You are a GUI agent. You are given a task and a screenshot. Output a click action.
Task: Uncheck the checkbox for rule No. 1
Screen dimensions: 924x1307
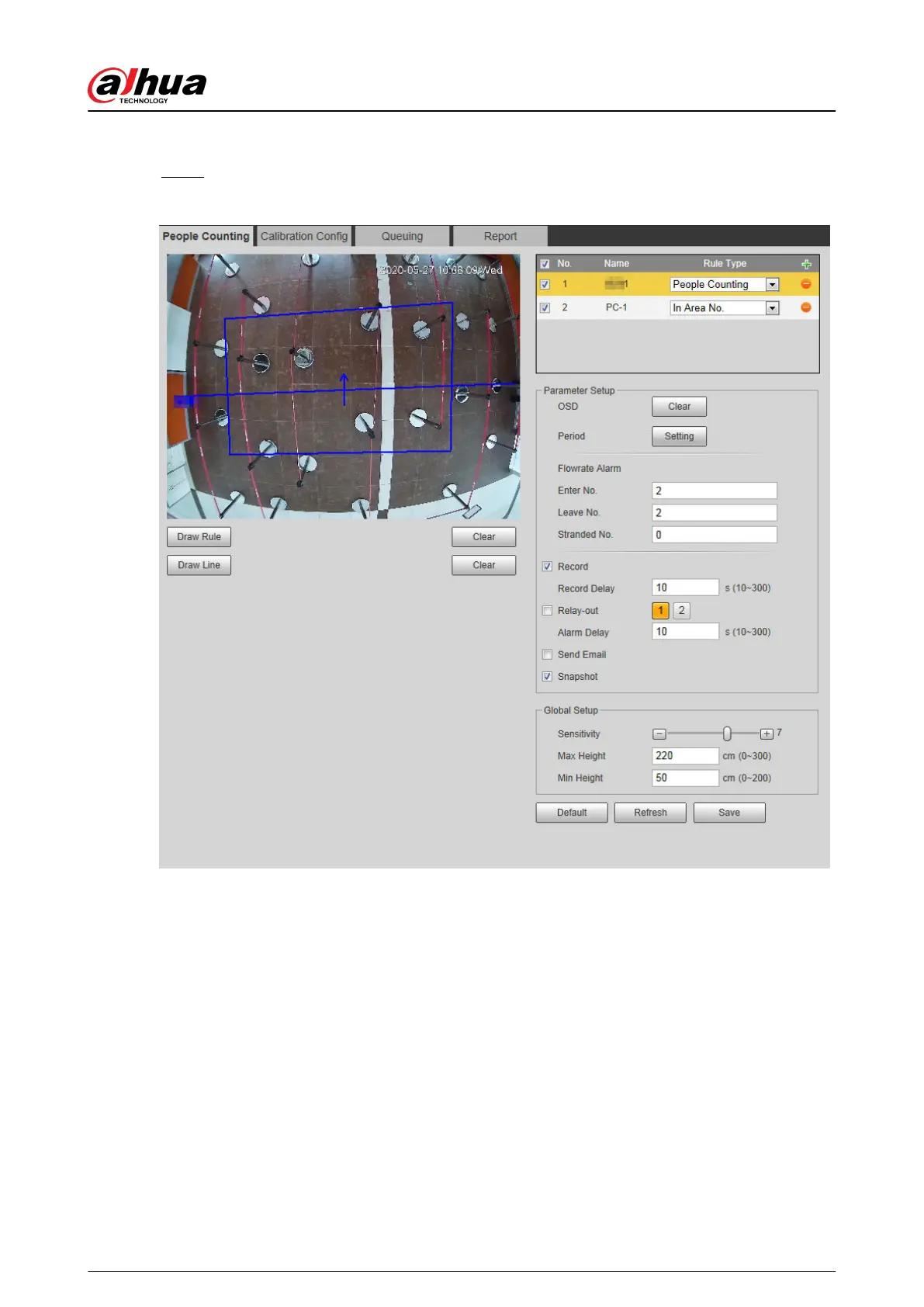point(545,284)
